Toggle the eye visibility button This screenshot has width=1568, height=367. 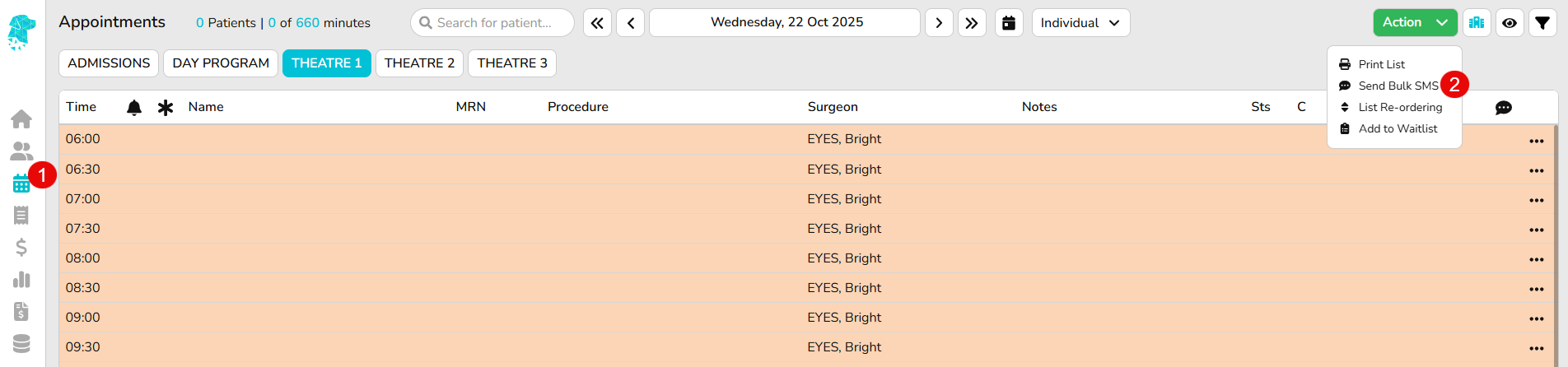coord(1509,23)
